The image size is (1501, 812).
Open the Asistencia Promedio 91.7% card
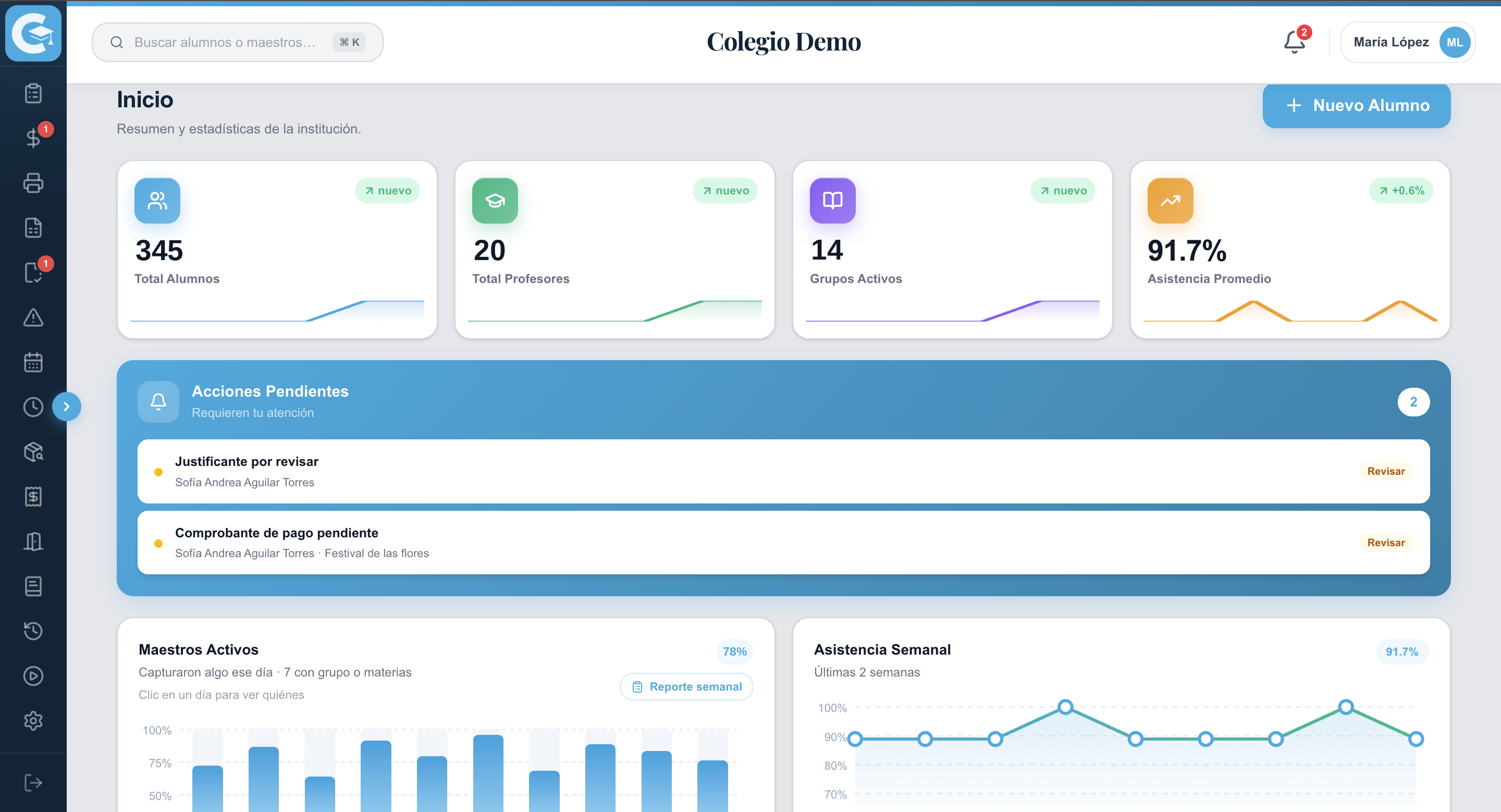(x=1290, y=250)
